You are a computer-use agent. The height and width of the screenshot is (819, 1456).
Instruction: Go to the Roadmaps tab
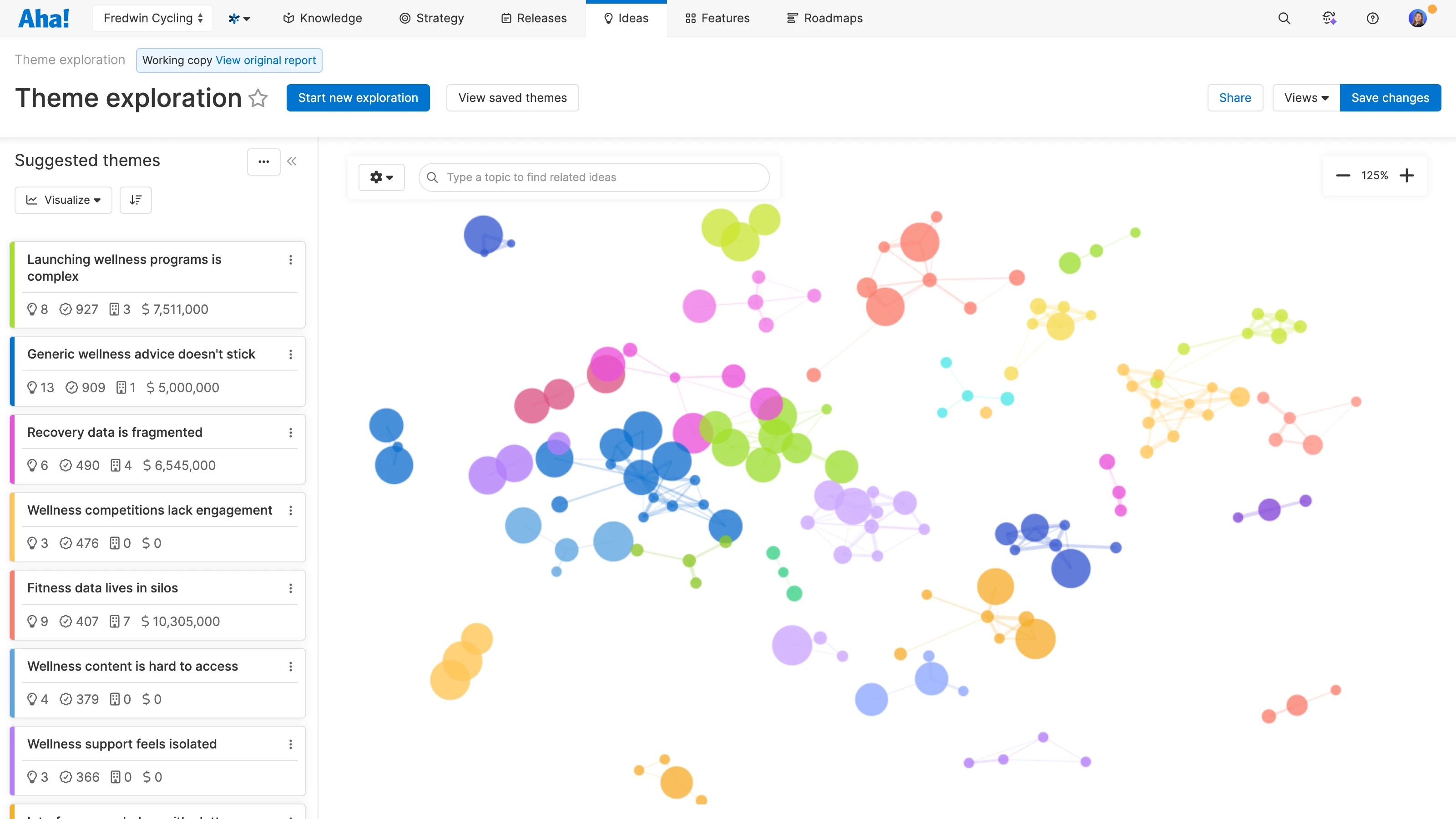(x=824, y=18)
